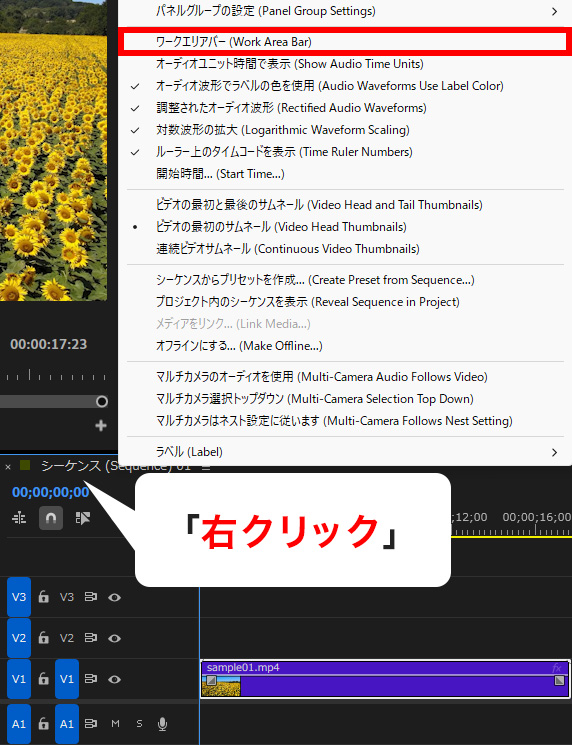Uncheck Rectified Audio Waveforms option
Screen dimensions: 572x745
345,108
